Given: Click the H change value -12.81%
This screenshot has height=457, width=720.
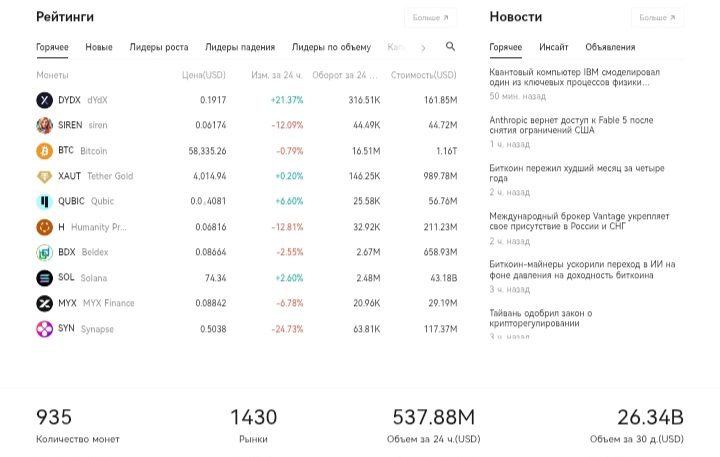Looking at the screenshot, I should tap(287, 227).
